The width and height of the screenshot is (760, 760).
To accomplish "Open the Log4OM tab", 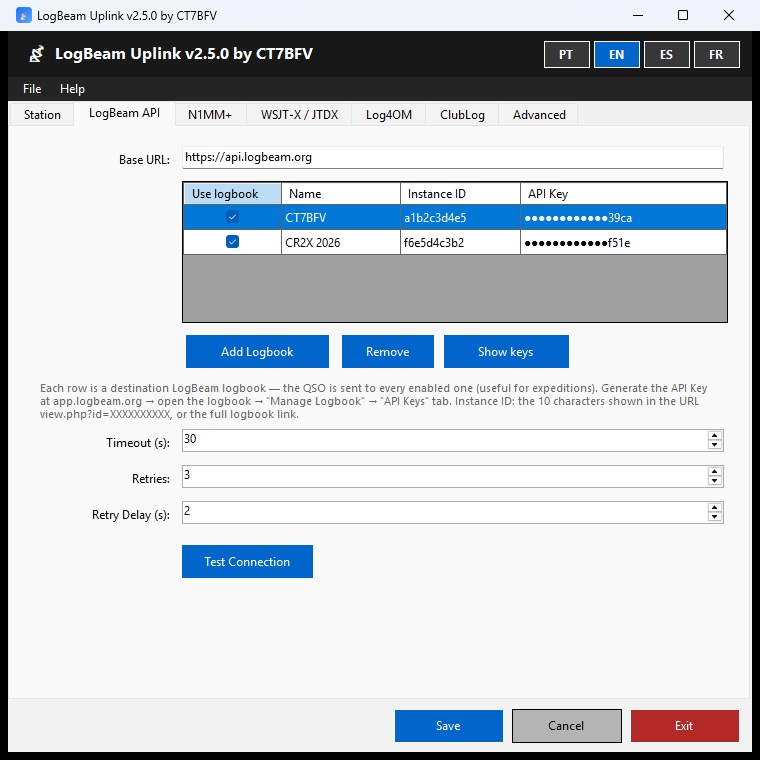I will point(389,115).
